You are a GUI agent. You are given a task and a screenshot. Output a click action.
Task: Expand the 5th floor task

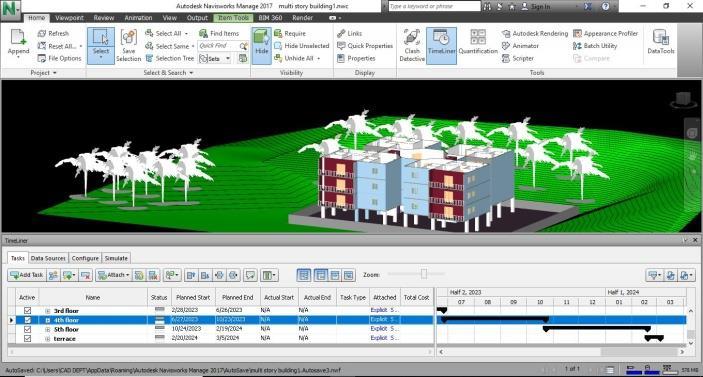pos(48,329)
